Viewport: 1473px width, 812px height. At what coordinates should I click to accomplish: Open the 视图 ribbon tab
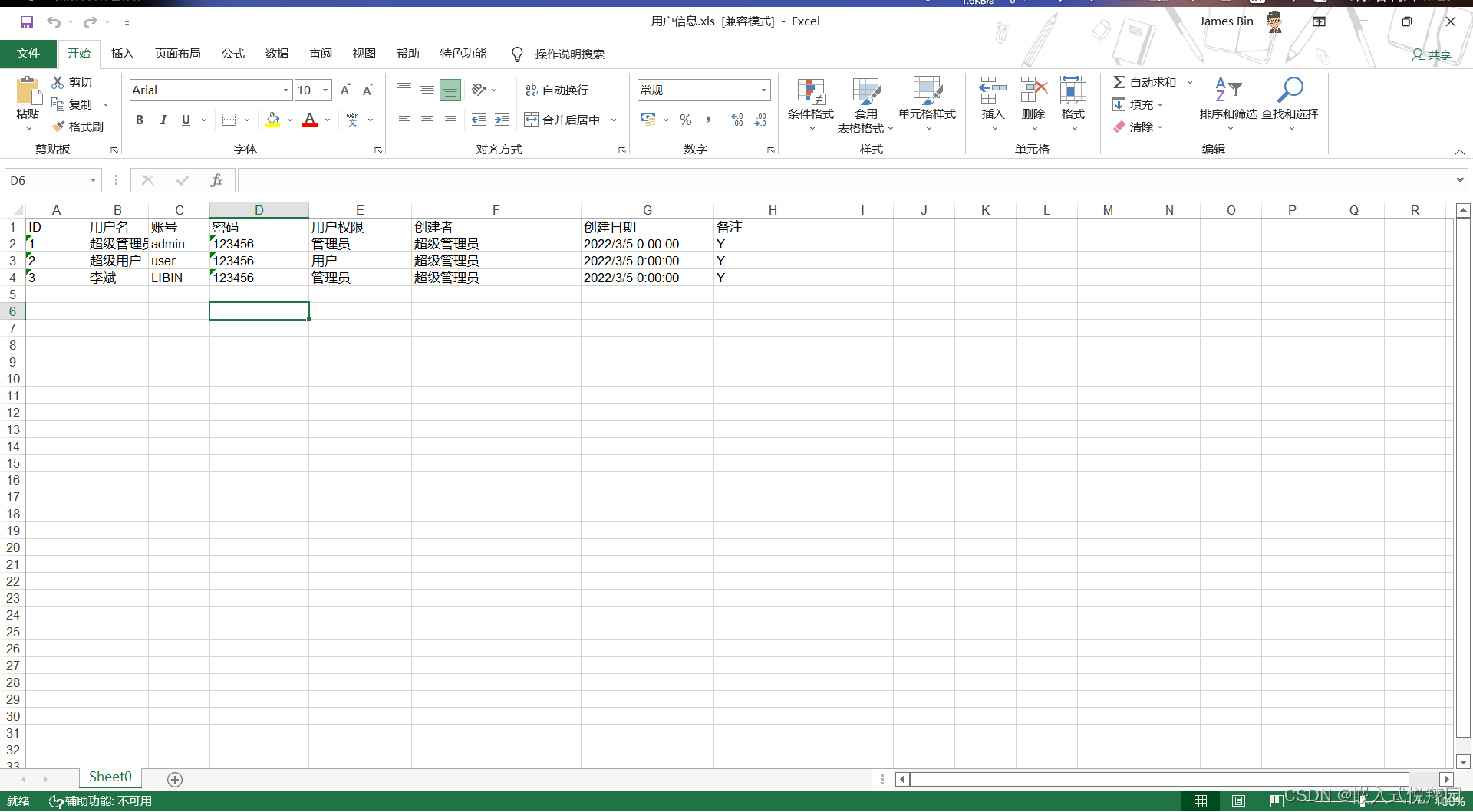point(364,54)
